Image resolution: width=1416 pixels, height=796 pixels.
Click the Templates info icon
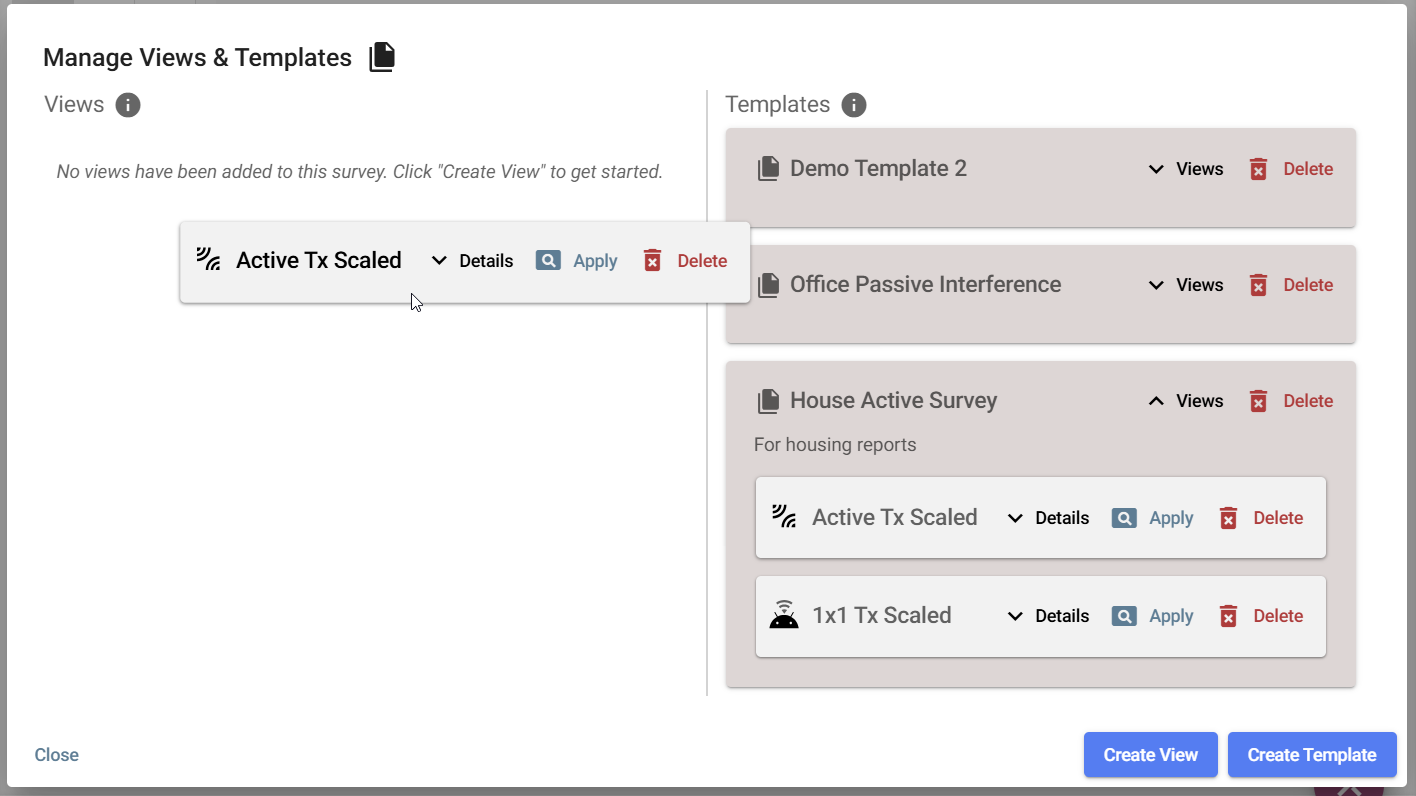point(853,105)
